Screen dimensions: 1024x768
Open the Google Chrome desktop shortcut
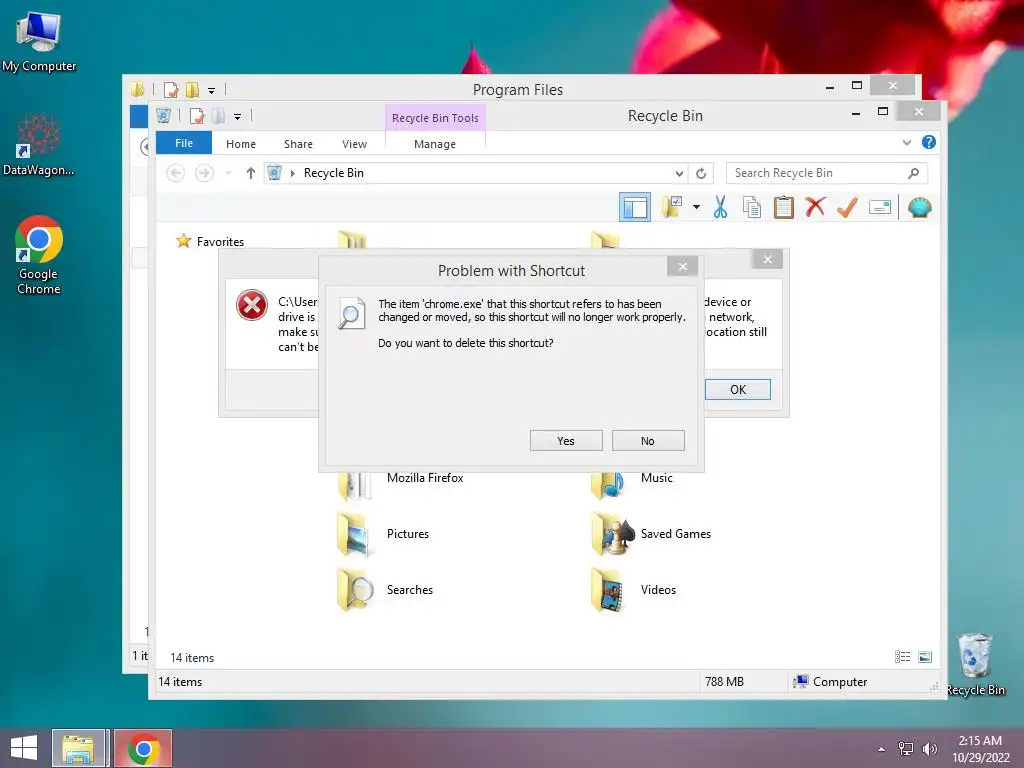(39, 255)
